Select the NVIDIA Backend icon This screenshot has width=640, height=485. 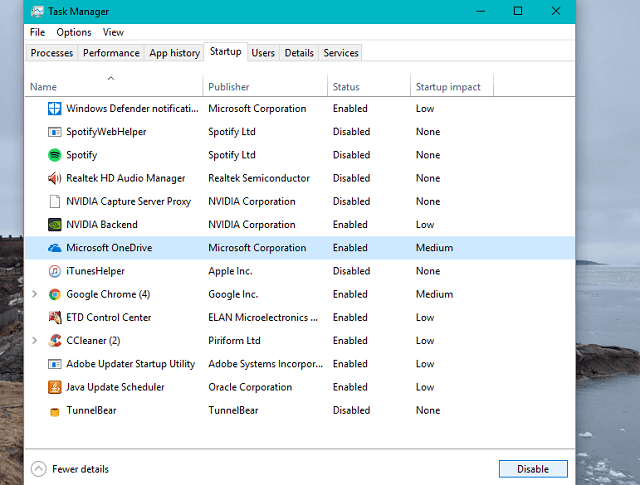pyautogui.click(x=54, y=225)
